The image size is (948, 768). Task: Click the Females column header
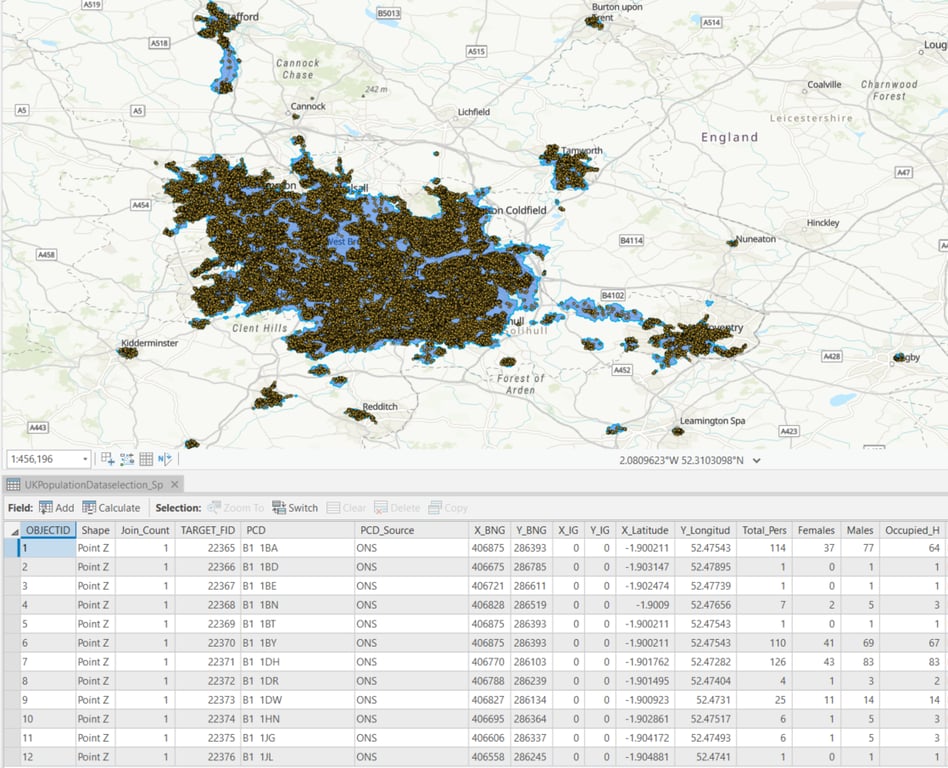tap(816, 531)
